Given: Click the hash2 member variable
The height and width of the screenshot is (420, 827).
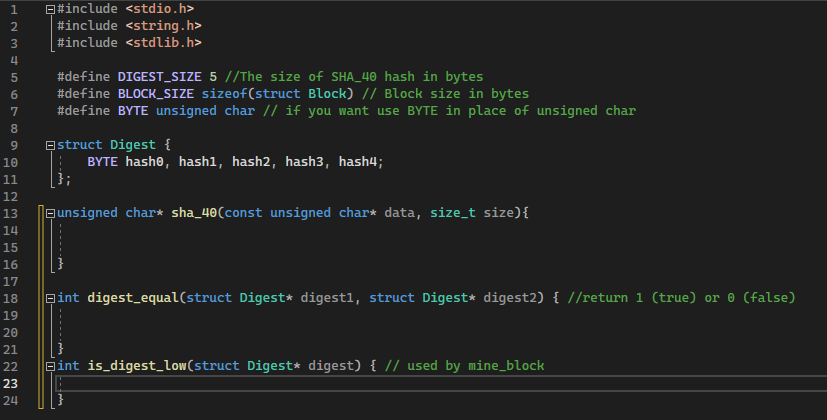Looking at the screenshot, I should pos(251,161).
